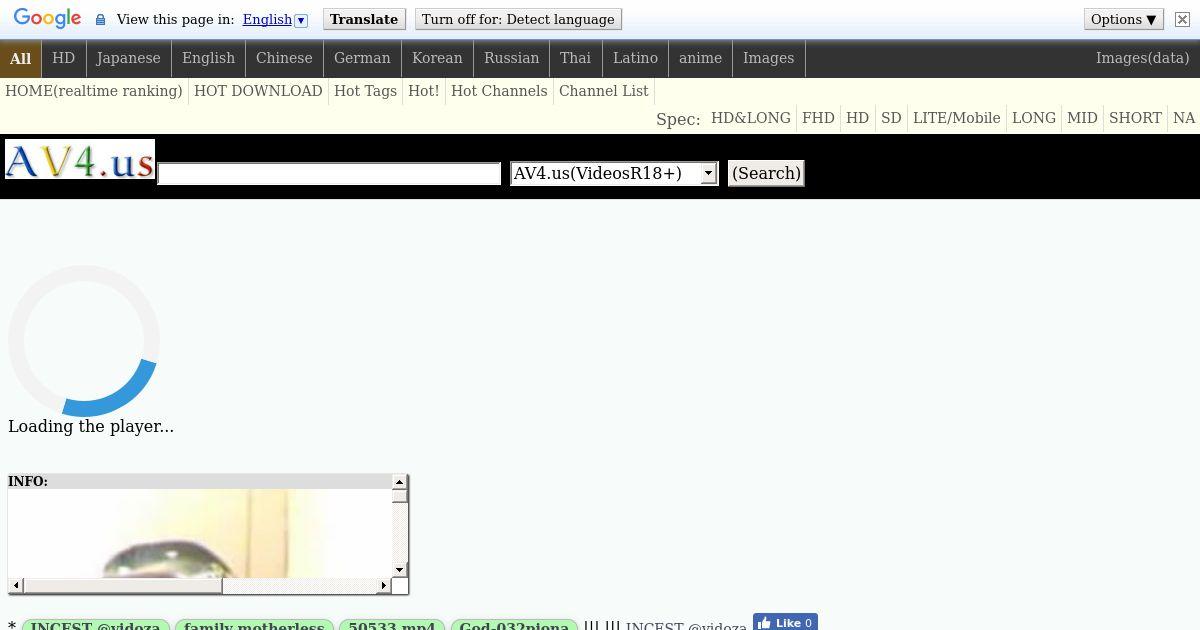Screen dimensions: 1200x630
Task: Click the INFO box vertical scrollbar thumb
Action: [x=399, y=496]
